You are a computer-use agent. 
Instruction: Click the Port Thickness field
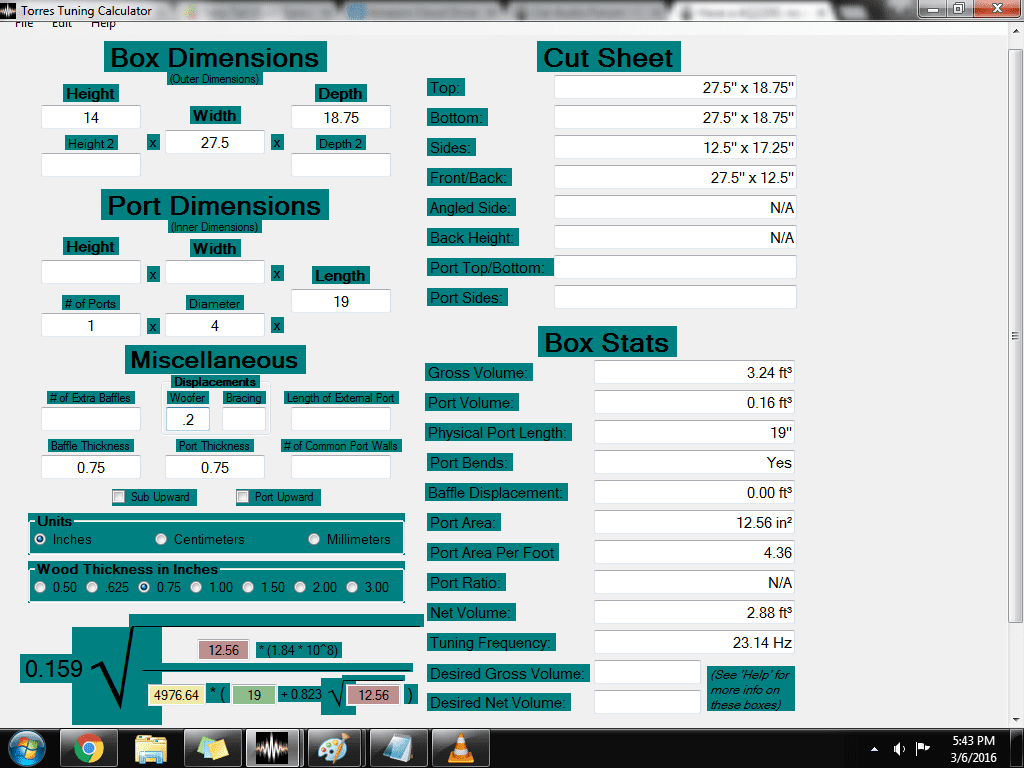click(x=215, y=468)
